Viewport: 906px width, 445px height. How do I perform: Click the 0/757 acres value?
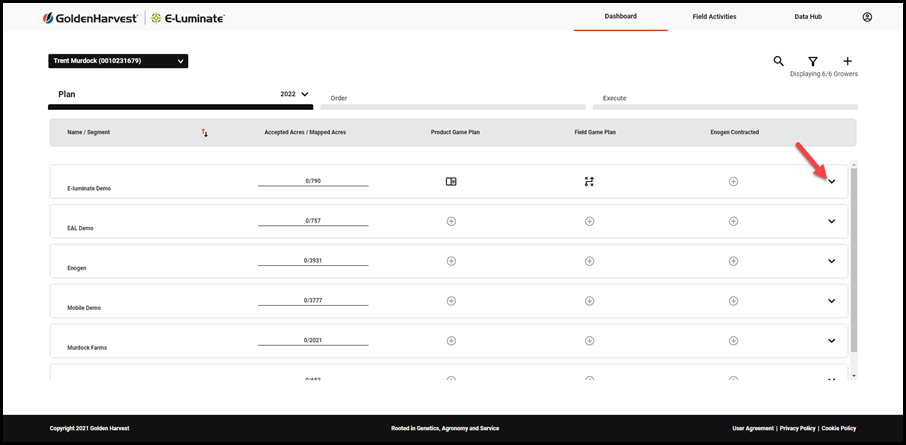click(x=313, y=221)
